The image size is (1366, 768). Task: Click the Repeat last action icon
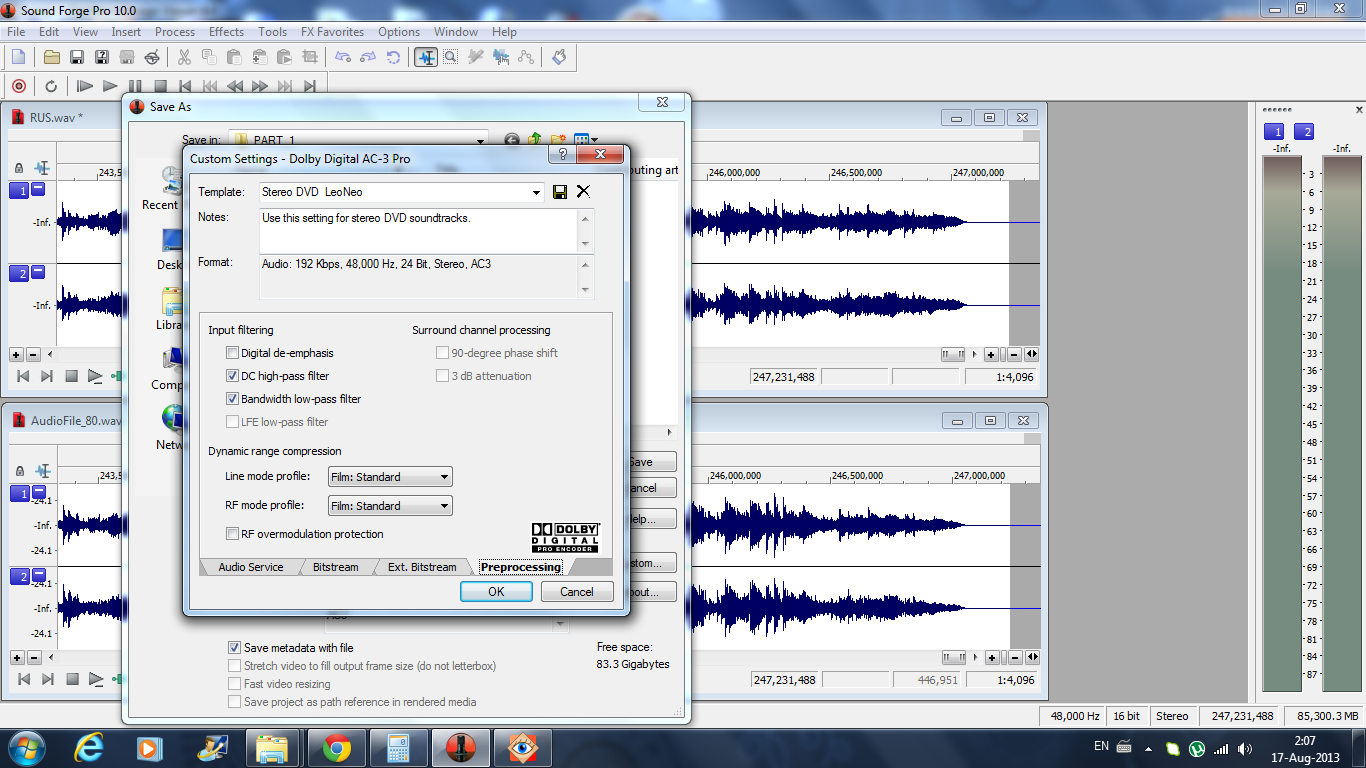pyautogui.click(x=393, y=57)
